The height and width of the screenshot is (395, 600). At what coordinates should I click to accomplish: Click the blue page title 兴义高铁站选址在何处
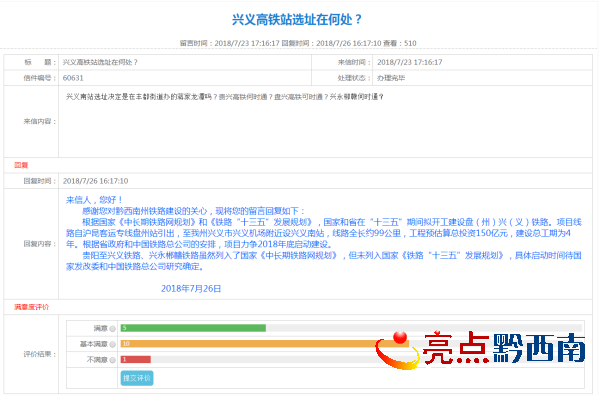pos(297,19)
